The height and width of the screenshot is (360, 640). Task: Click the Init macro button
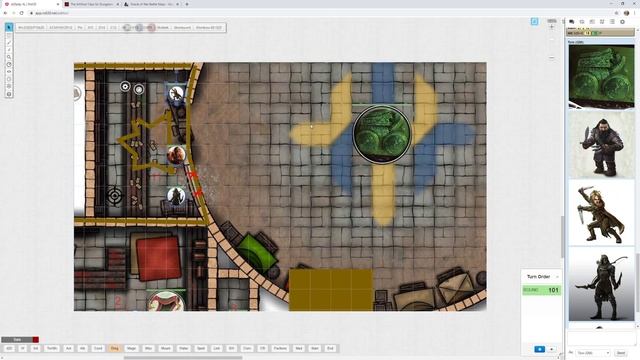[x=36, y=348]
